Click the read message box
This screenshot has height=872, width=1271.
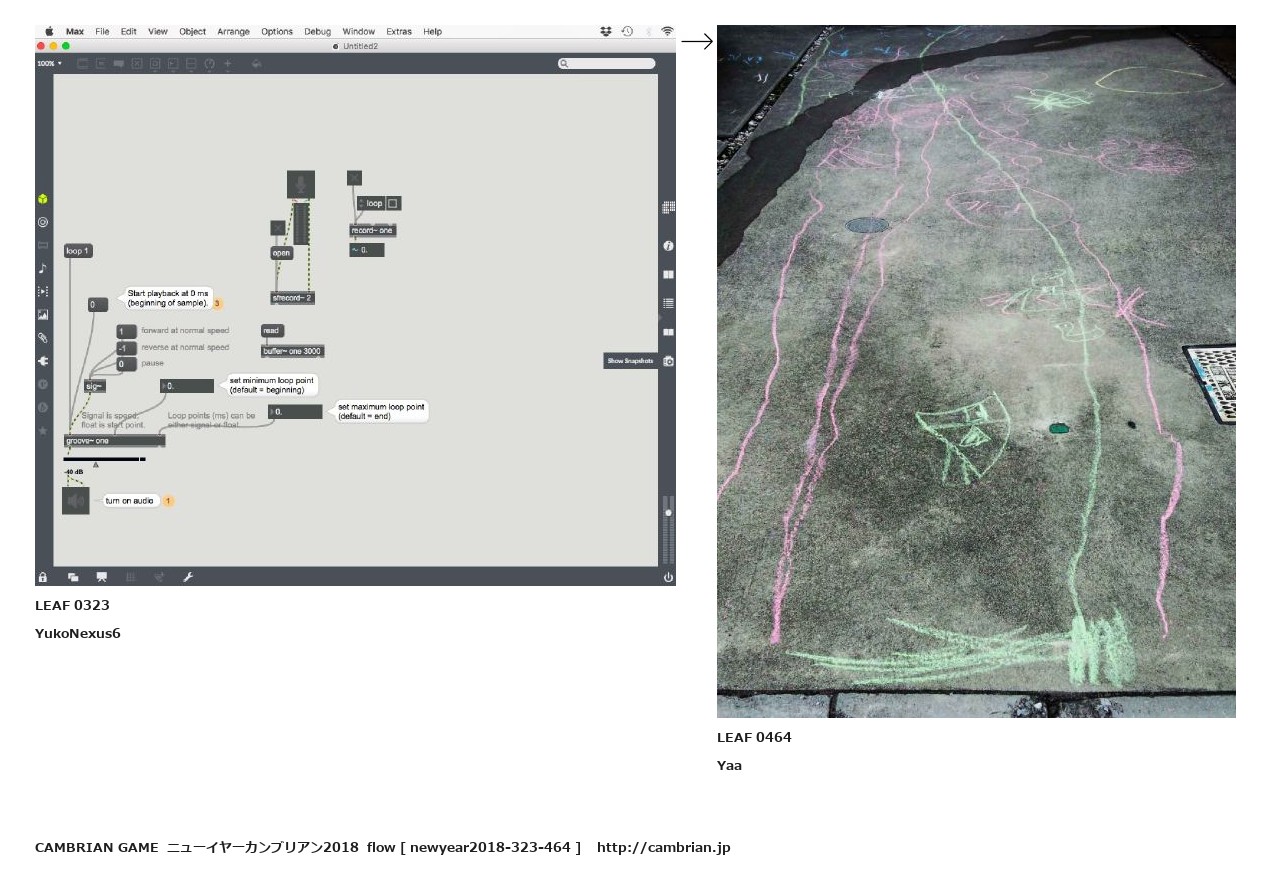click(272, 331)
